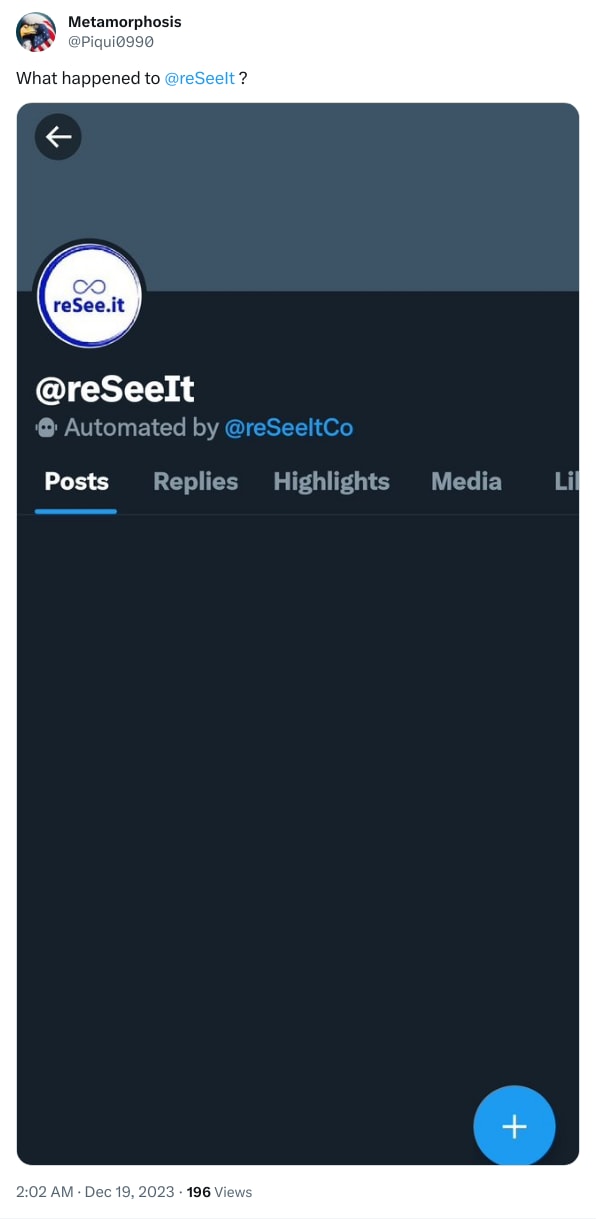The image size is (611, 1219).
Task: Click the 196 Views count
Action: coord(219,1192)
